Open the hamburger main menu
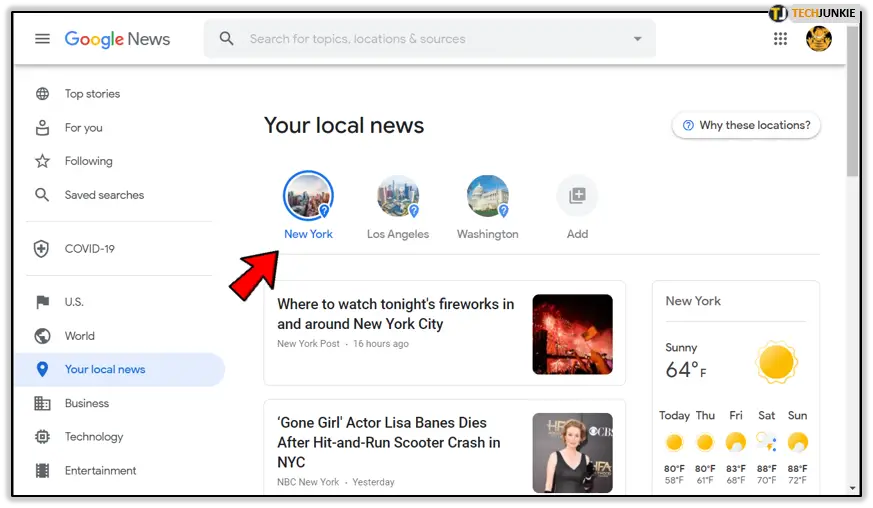 [x=42, y=38]
